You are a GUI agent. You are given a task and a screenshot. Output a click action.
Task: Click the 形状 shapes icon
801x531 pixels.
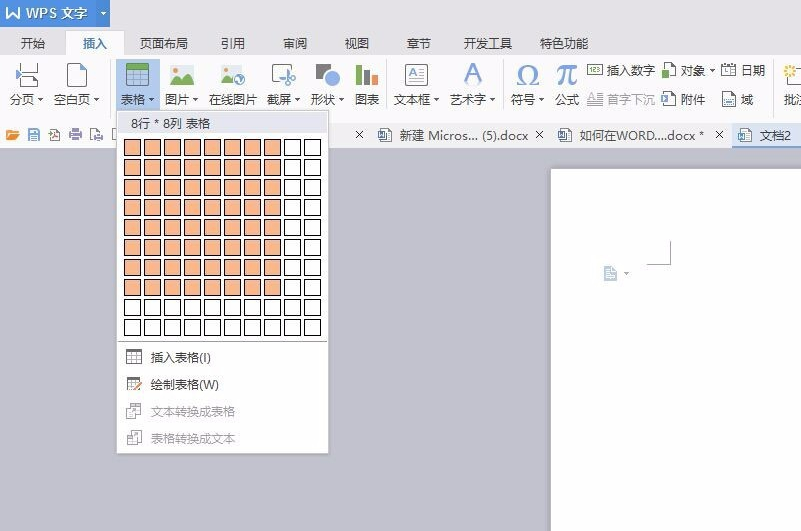327,75
